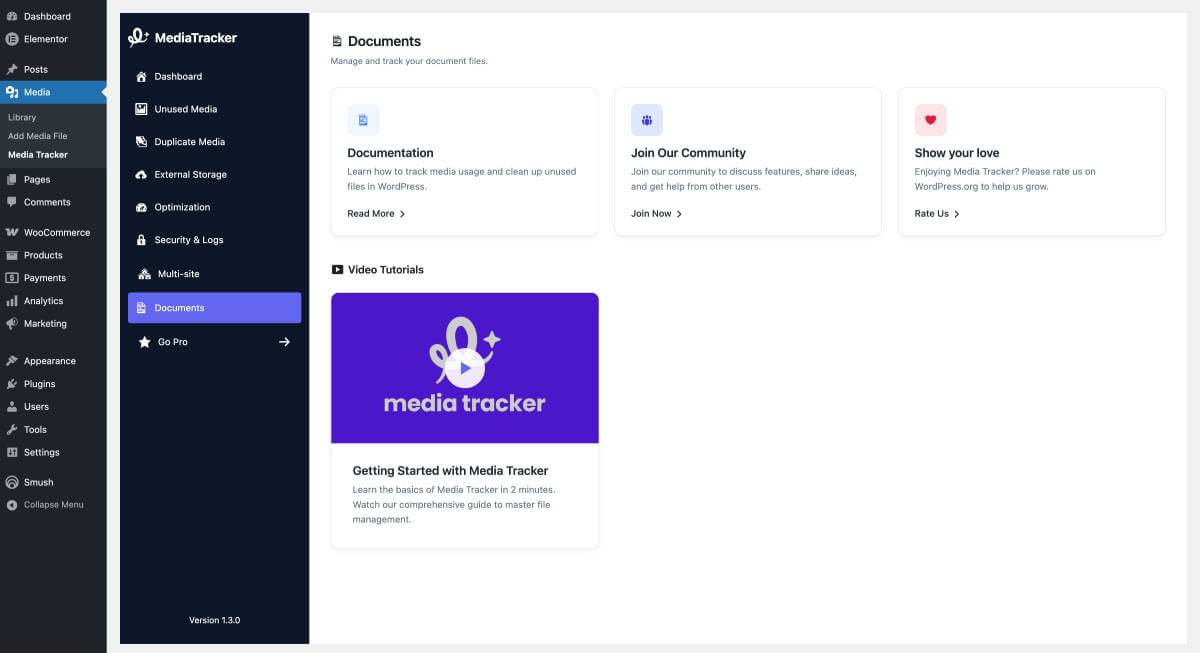The width and height of the screenshot is (1200, 653).
Task: Click the Smush icon in sidebar
Action: (x=12, y=482)
